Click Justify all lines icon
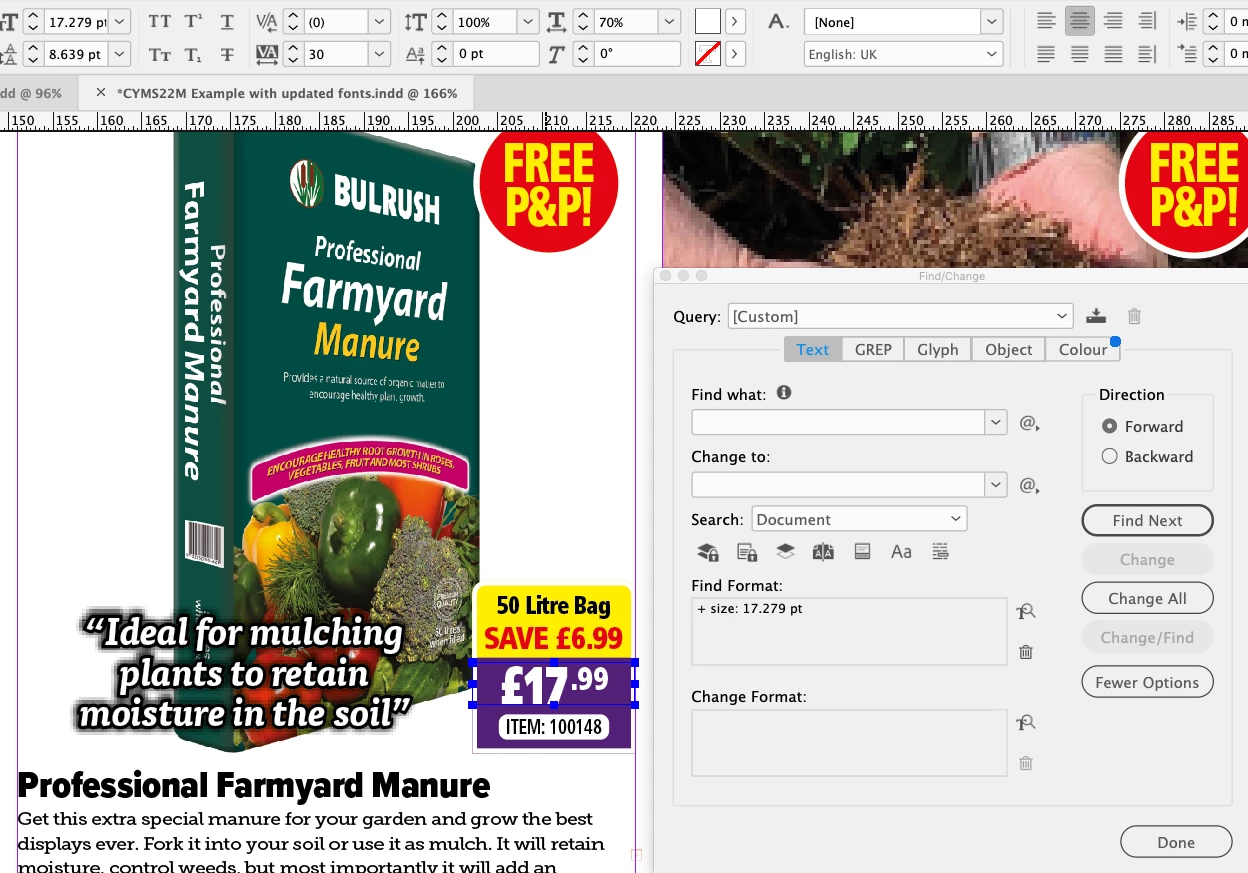 1113,54
